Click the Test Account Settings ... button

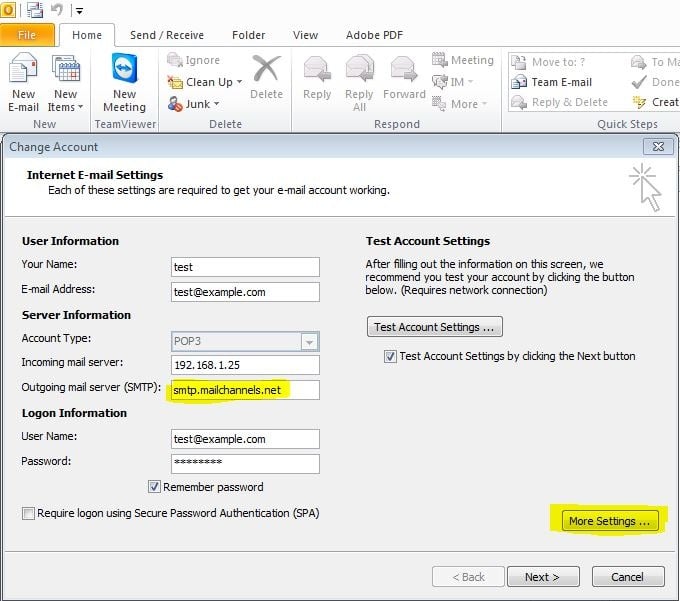click(x=435, y=327)
